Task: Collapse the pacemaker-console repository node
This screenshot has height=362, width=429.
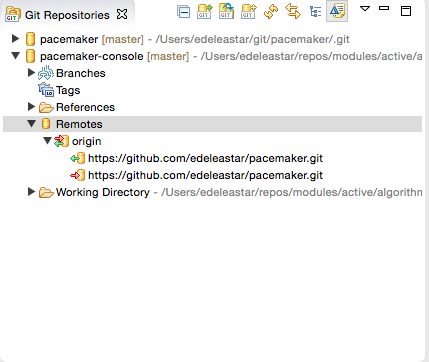Action: pos(15,55)
